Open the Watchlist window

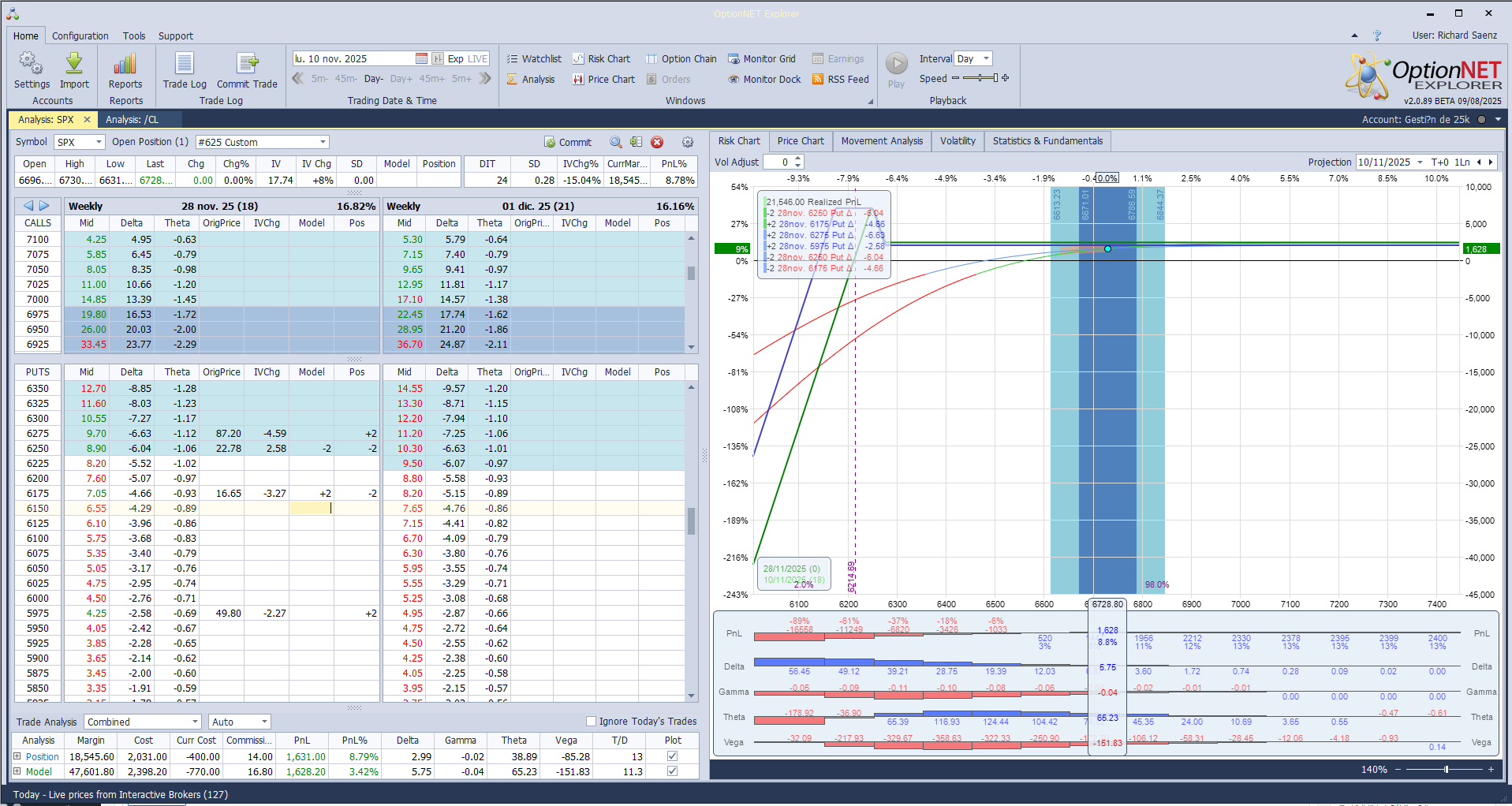tap(534, 58)
